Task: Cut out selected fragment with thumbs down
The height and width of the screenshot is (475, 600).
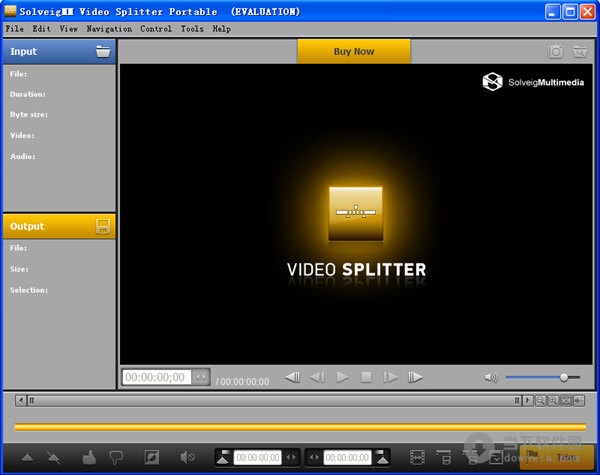Action: pos(116,457)
